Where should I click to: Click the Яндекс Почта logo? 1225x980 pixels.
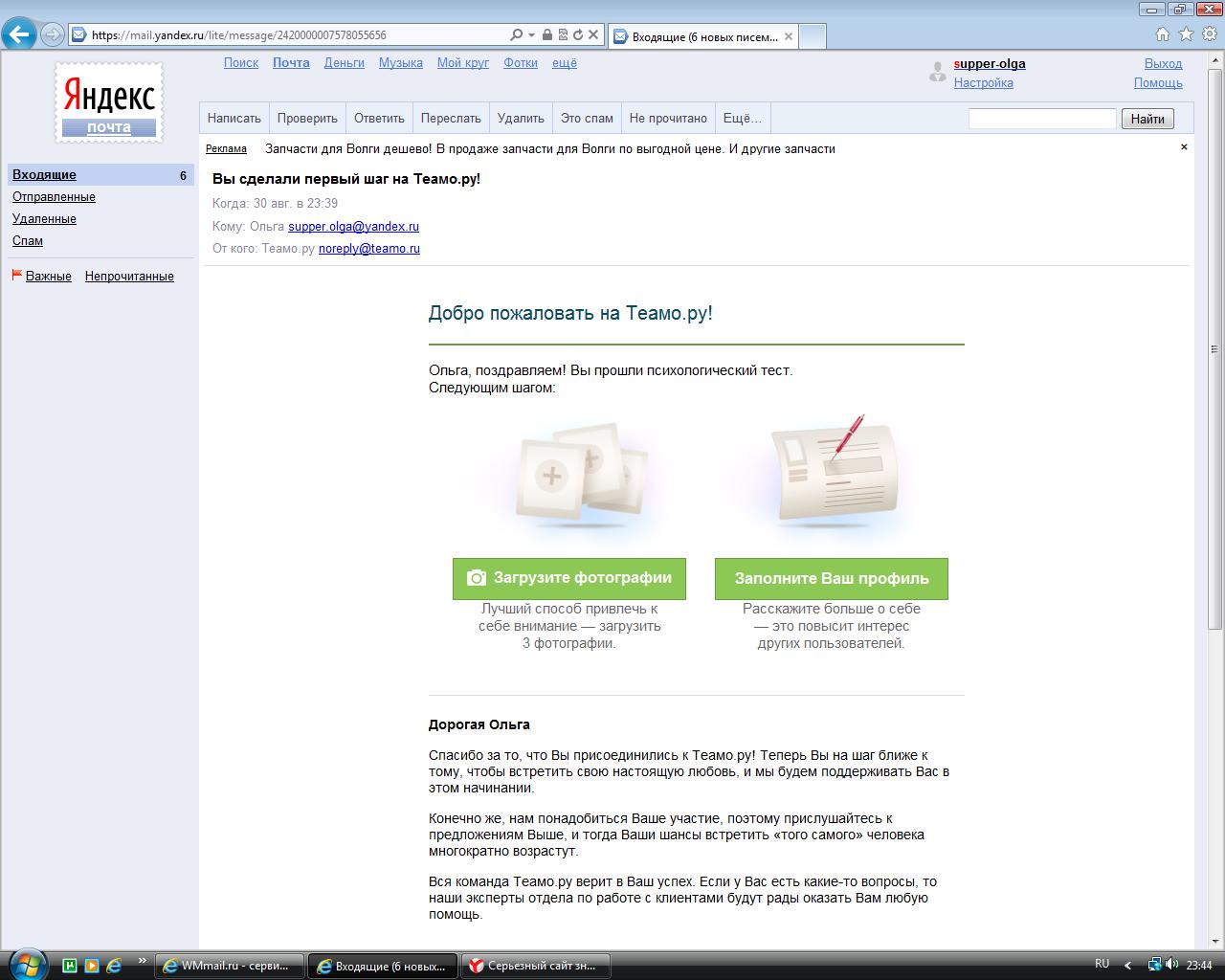[109, 103]
